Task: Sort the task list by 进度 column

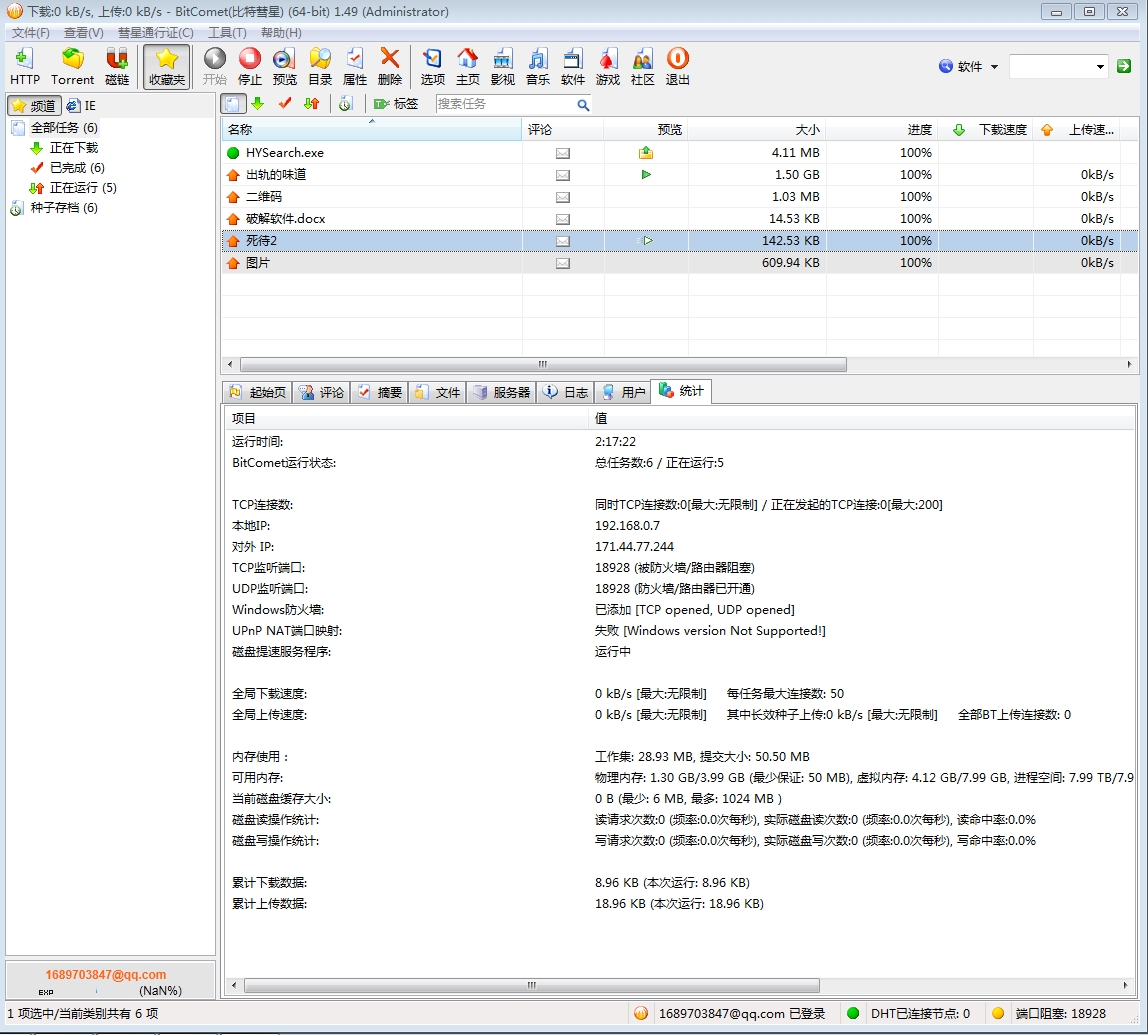Action: tap(882, 130)
